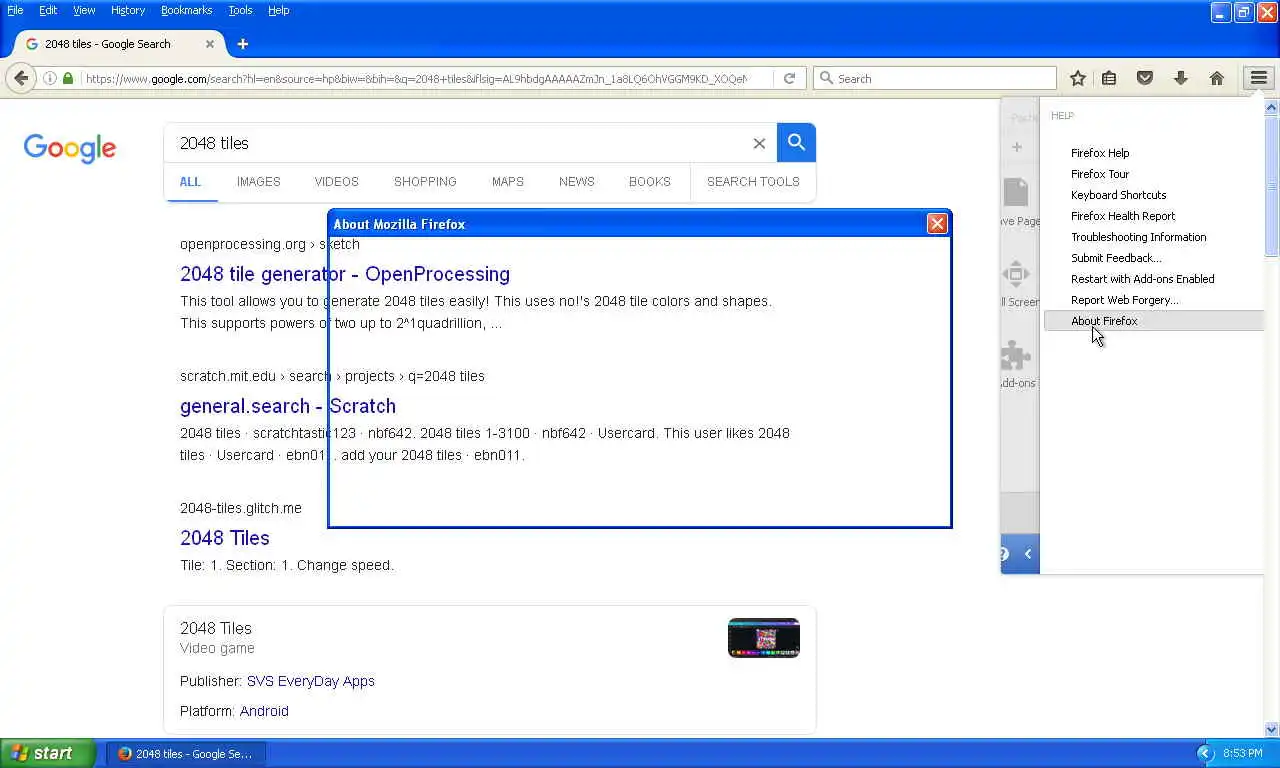Switch to the BOOKS tab
Screen dimensions: 1280x768
click(650, 182)
